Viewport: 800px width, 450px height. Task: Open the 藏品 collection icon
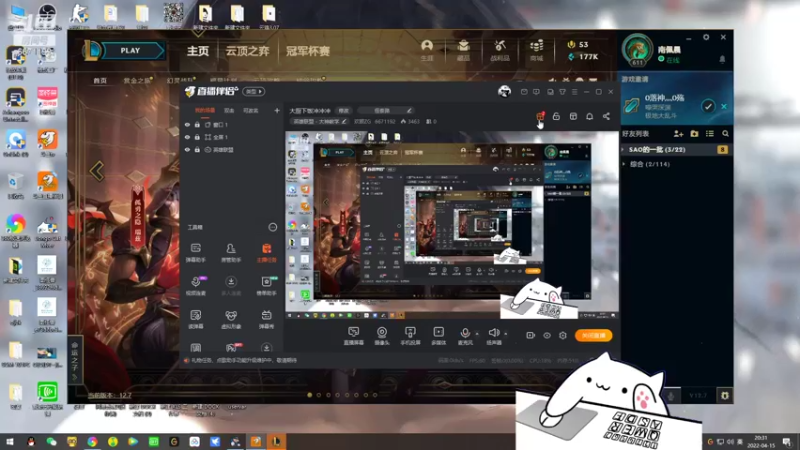[463, 51]
